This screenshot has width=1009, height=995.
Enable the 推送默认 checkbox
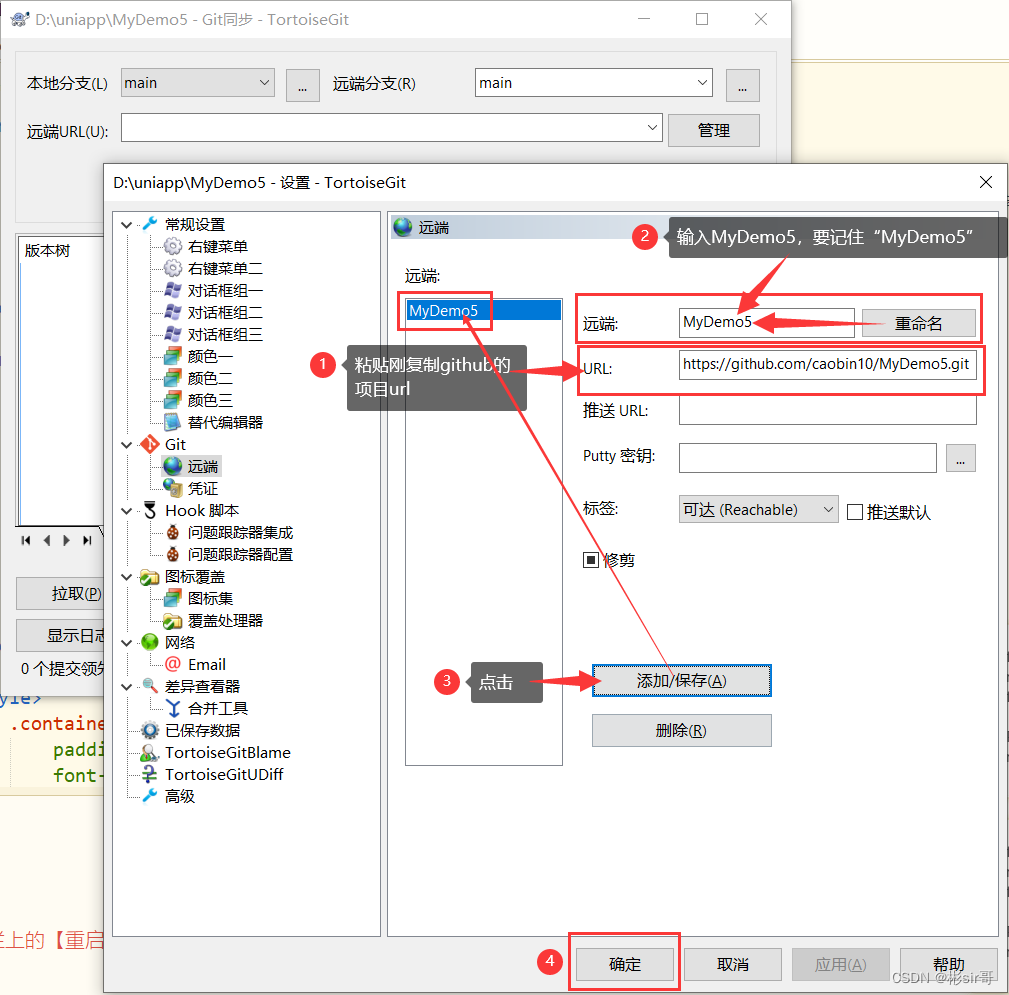click(x=856, y=509)
